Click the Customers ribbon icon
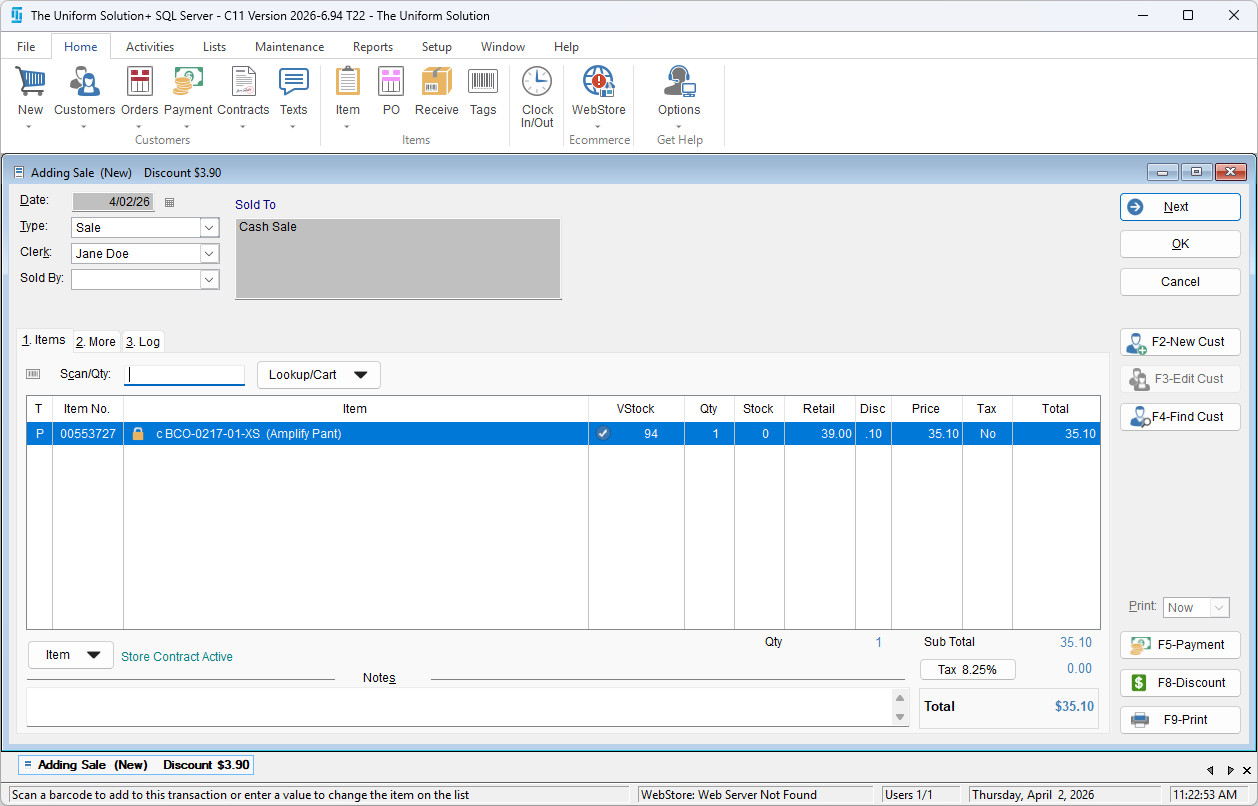The image size is (1258, 806). (84, 83)
